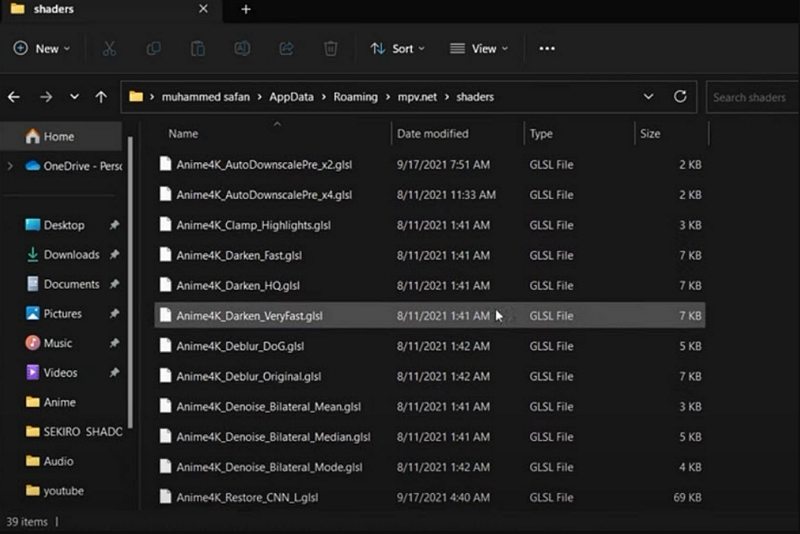
Task: Open the New item menu
Action: [x=42, y=48]
